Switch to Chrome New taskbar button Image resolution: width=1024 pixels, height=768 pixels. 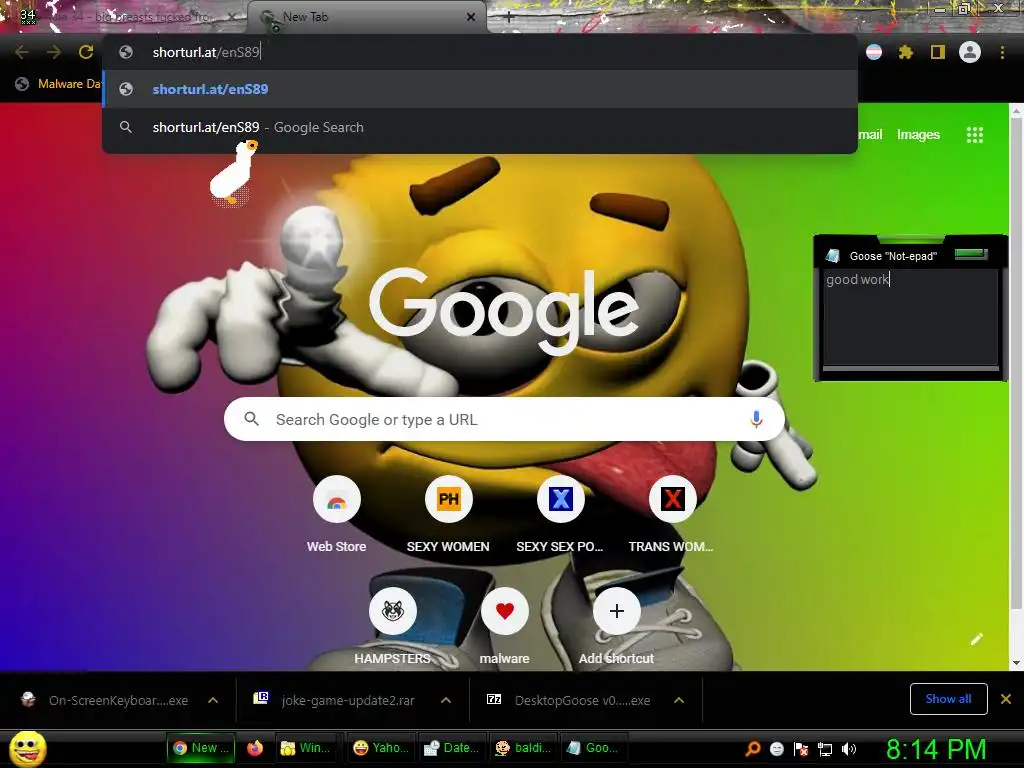pyautogui.click(x=201, y=748)
